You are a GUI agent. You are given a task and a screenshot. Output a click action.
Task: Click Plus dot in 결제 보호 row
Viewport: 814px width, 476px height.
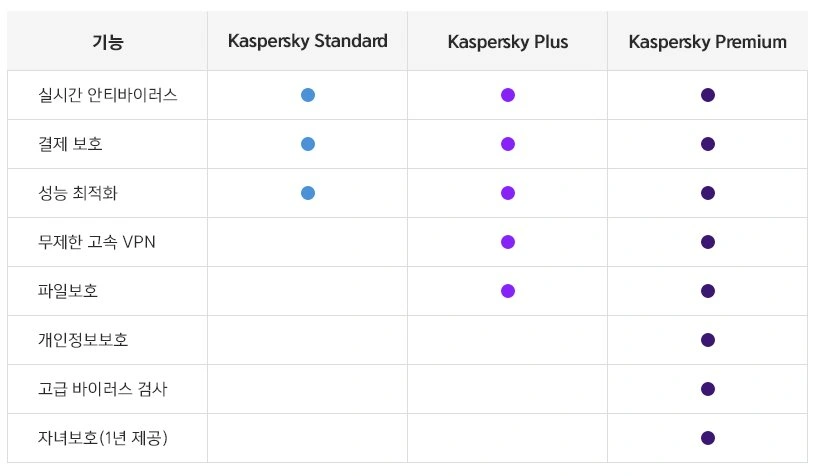(507, 144)
